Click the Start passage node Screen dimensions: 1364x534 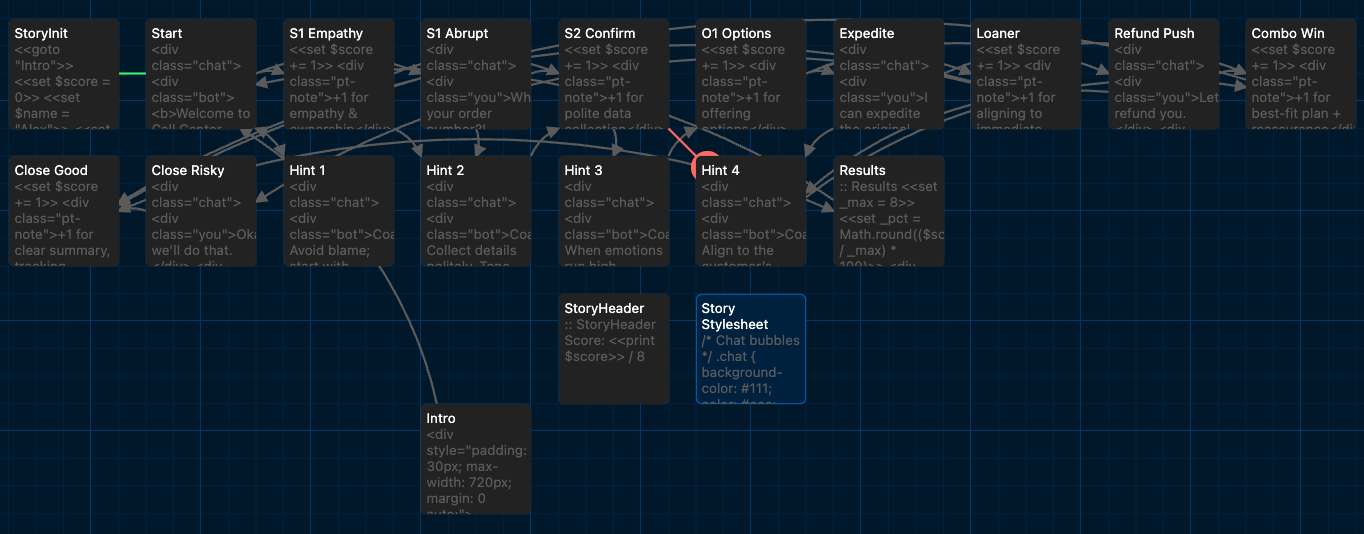click(x=201, y=74)
